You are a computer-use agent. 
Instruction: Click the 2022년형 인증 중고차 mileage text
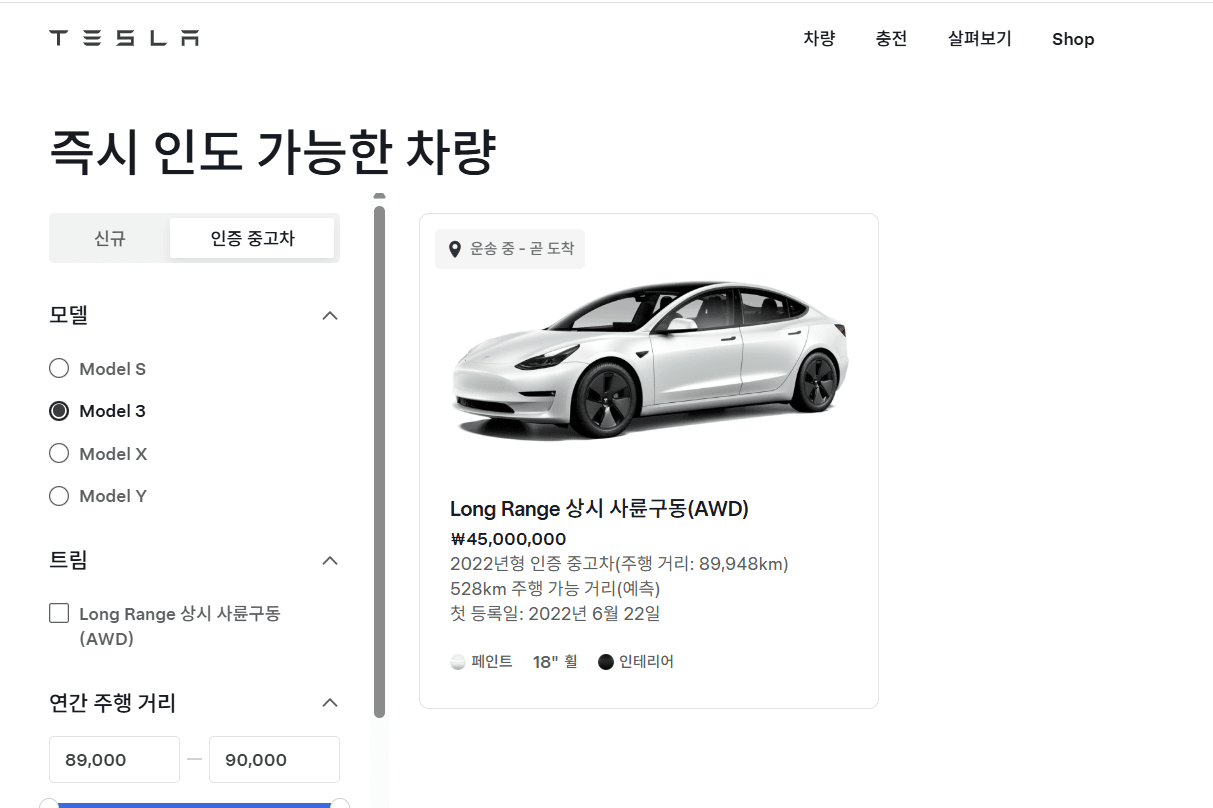pos(619,564)
